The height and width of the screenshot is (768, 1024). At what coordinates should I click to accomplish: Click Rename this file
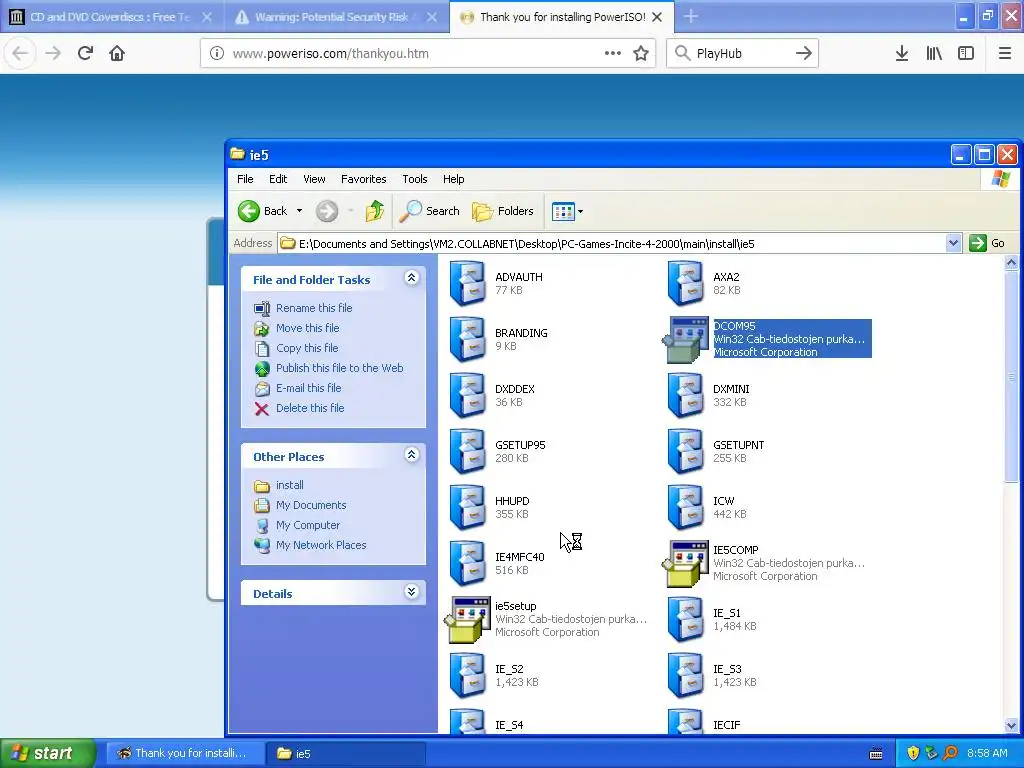point(314,308)
